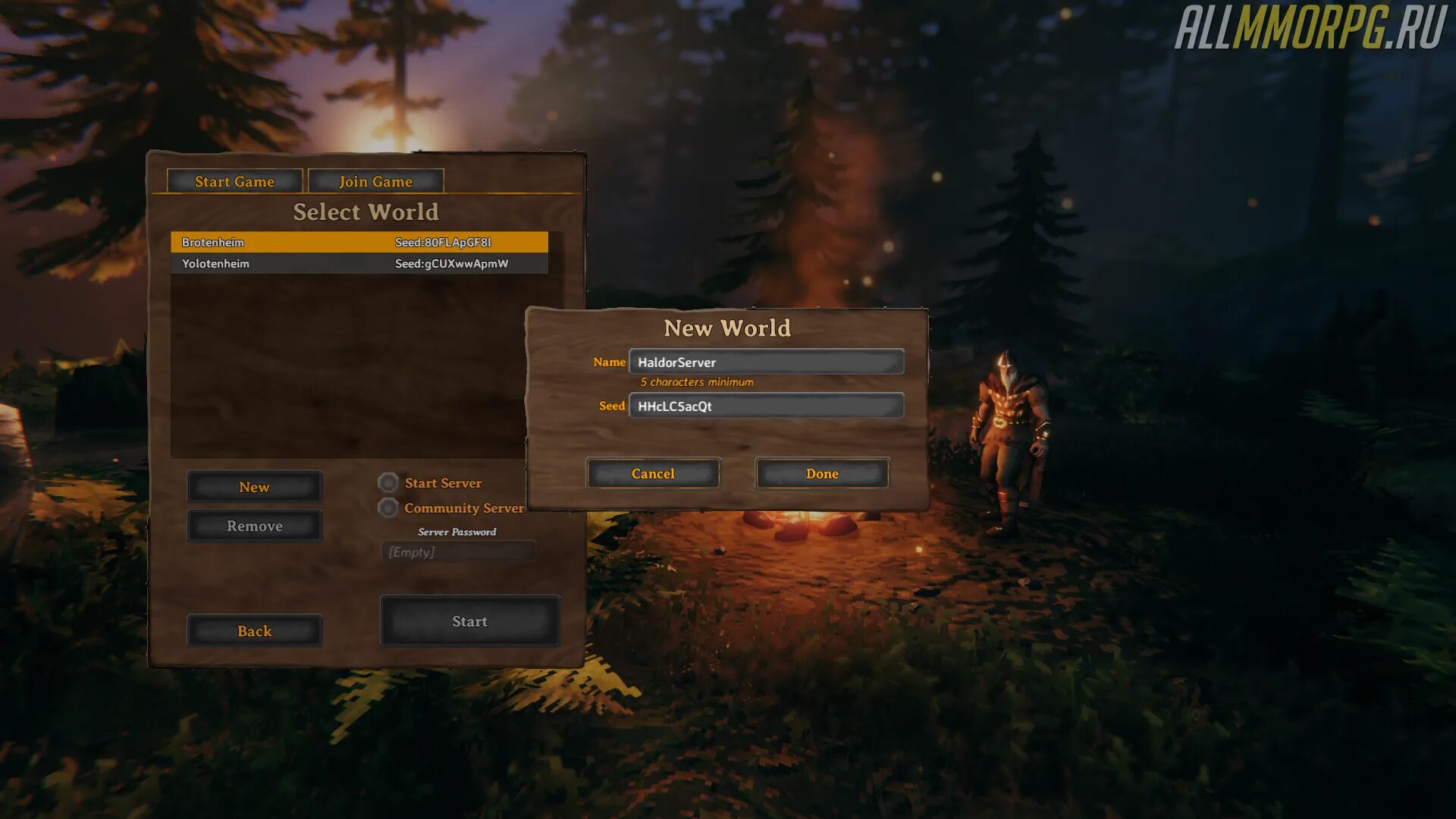Viewport: 1456px width, 819px height.
Task: Select the 'Join Game' tab
Action: (x=376, y=181)
